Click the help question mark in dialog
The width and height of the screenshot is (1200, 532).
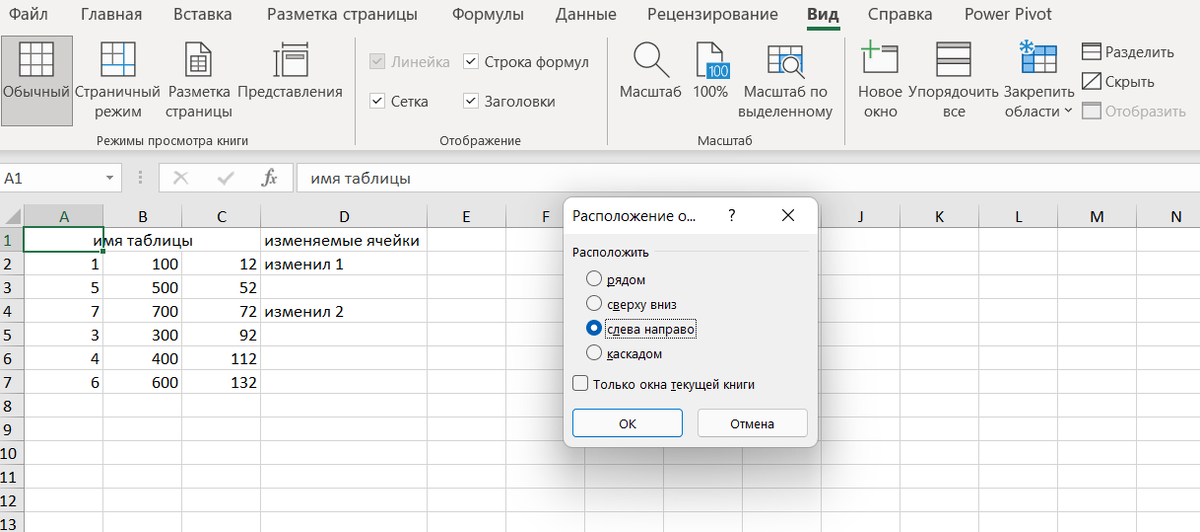point(732,215)
